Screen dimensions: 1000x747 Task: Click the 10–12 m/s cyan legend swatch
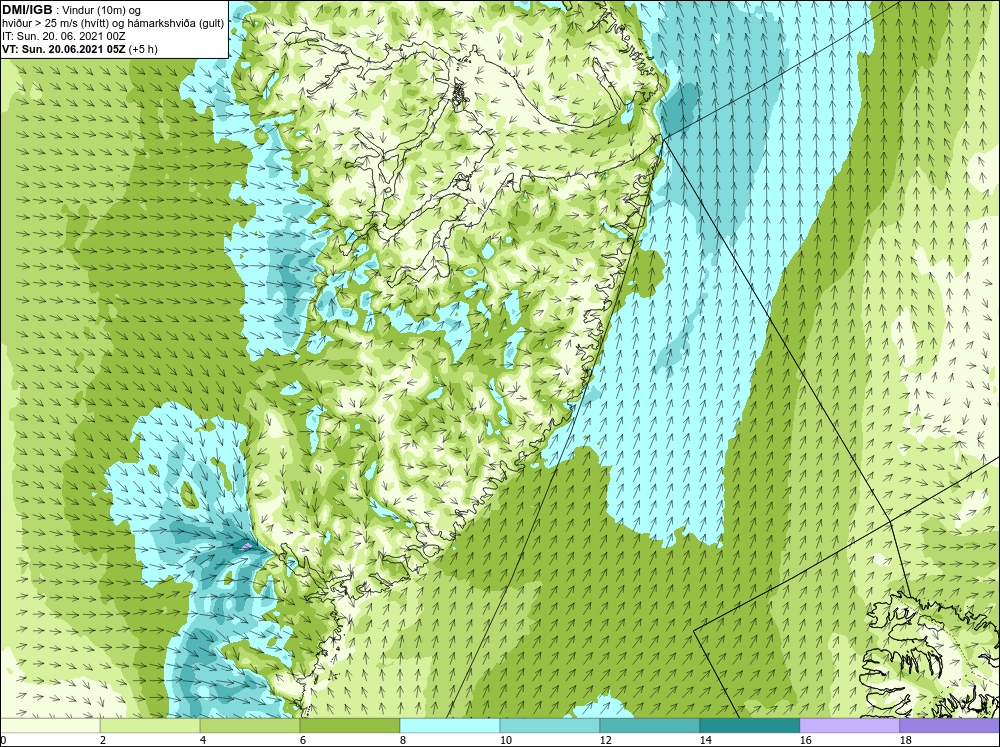550,726
